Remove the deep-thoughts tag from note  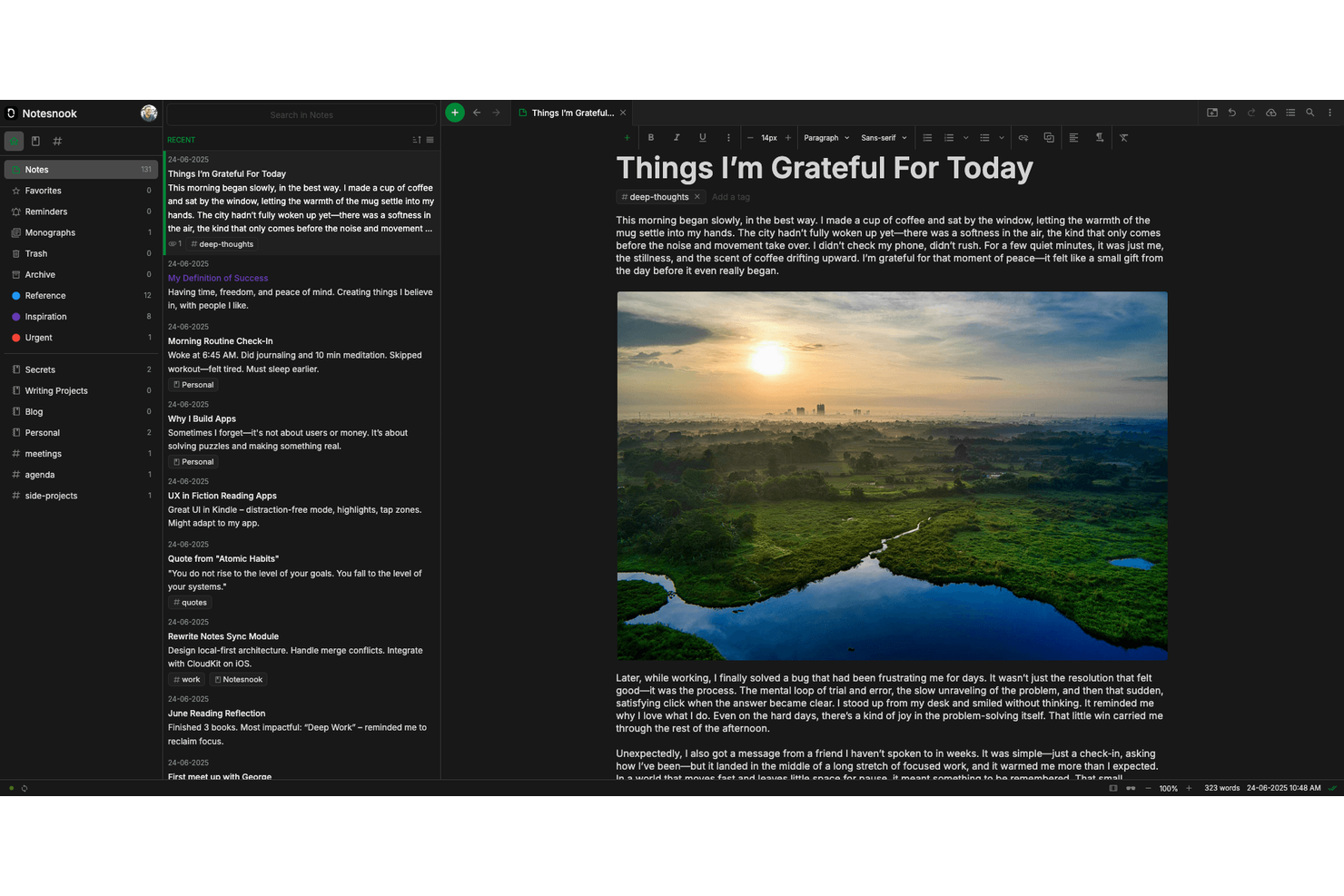click(697, 197)
